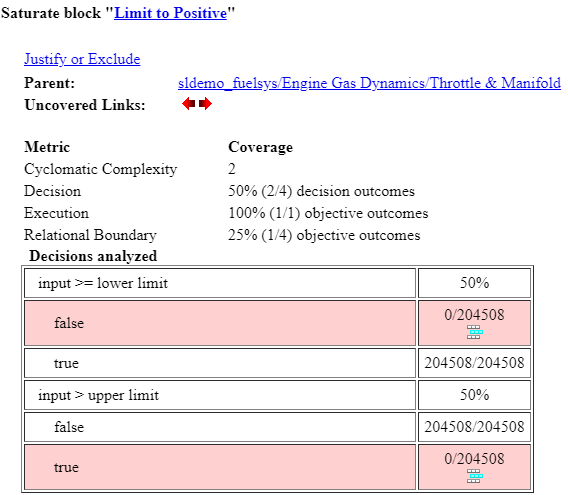The width and height of the screenshot is (568, 495).
Task: Click the Execution metric label
Action: 57,213
